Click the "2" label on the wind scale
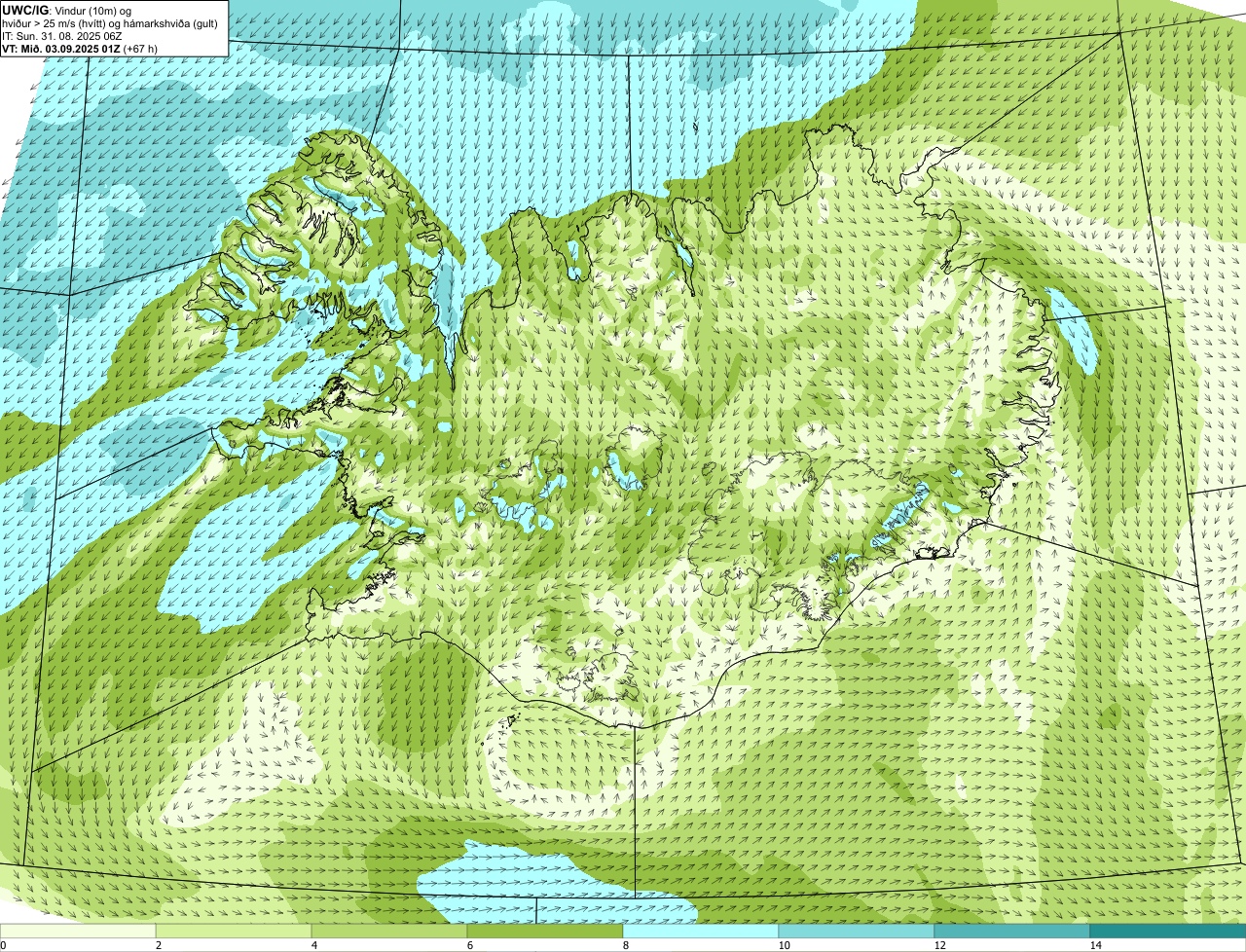The height and width of the screenshot is (952, 1246). 158,945
